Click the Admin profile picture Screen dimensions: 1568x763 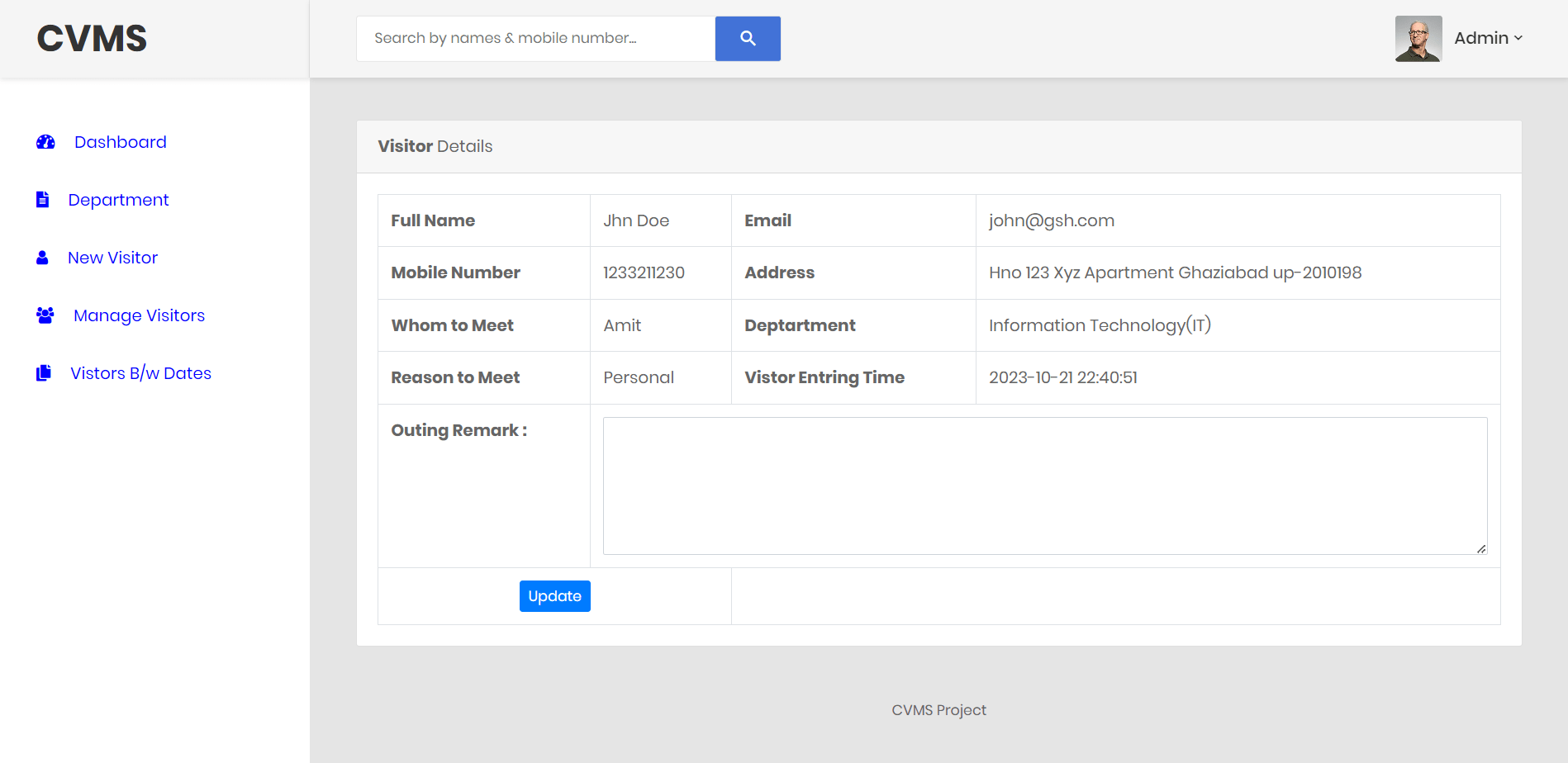click(x=1418, y=38)
